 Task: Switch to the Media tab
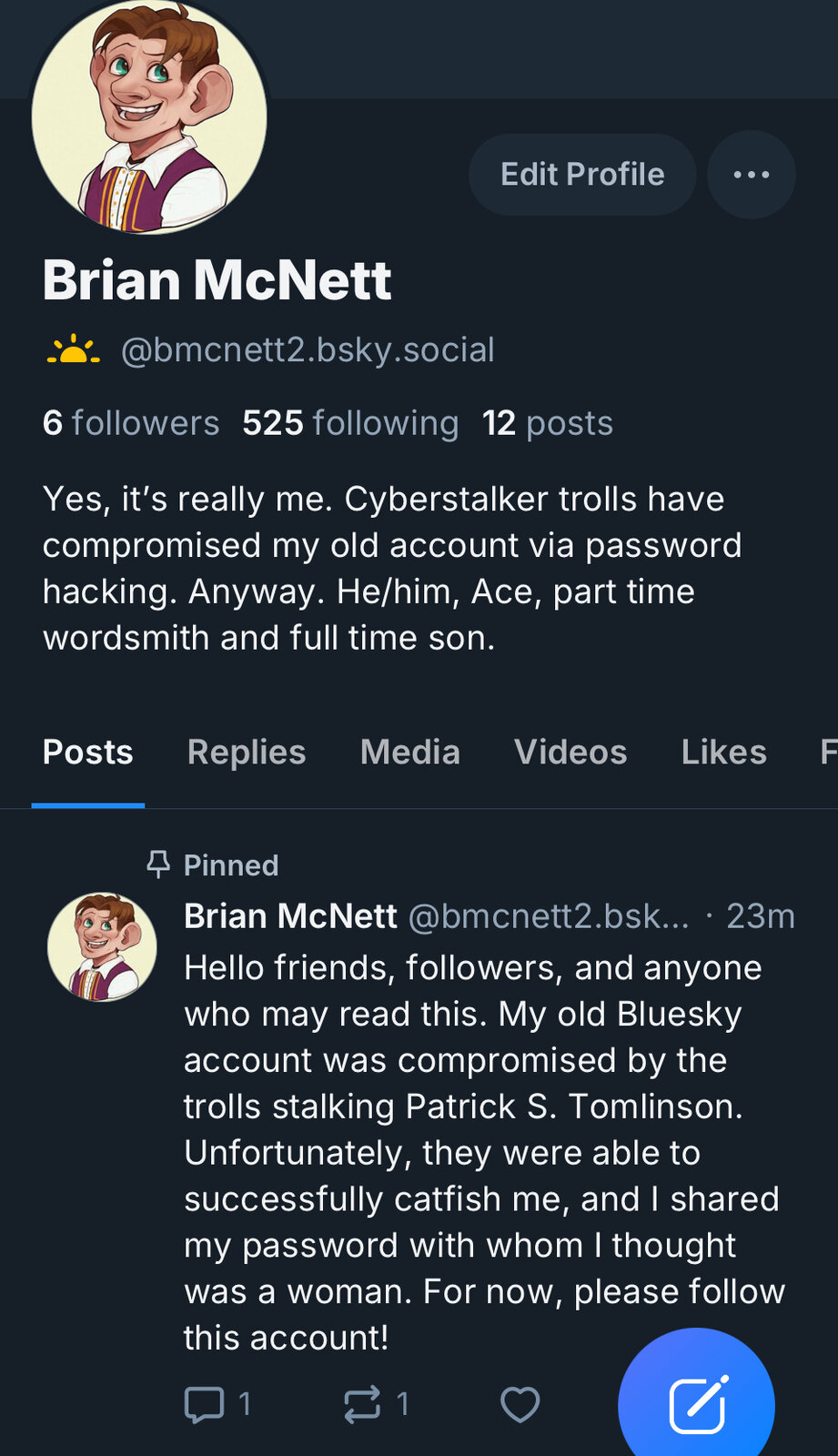point(410,753)
